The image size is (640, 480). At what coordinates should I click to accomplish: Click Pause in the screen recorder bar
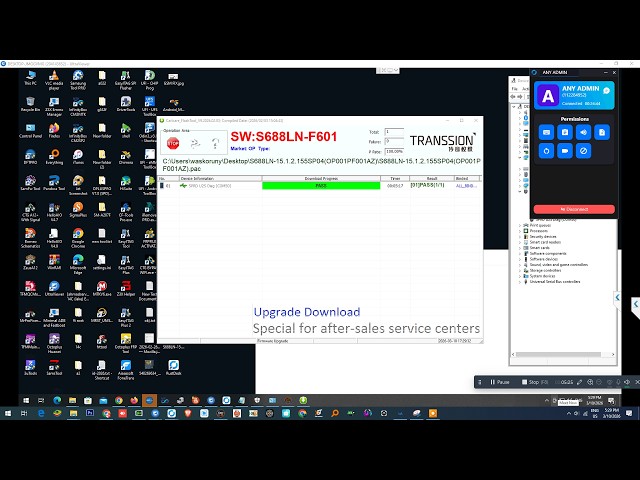(x=500, y=382)
